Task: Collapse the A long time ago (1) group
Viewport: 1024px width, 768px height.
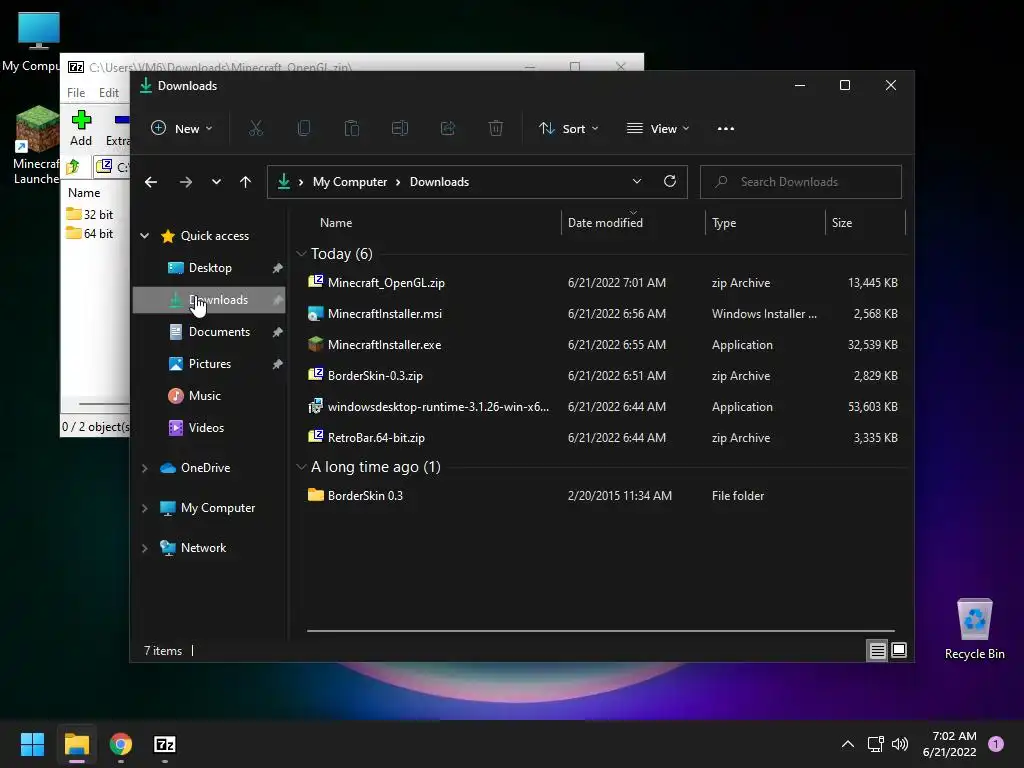Action: point(301,467)
